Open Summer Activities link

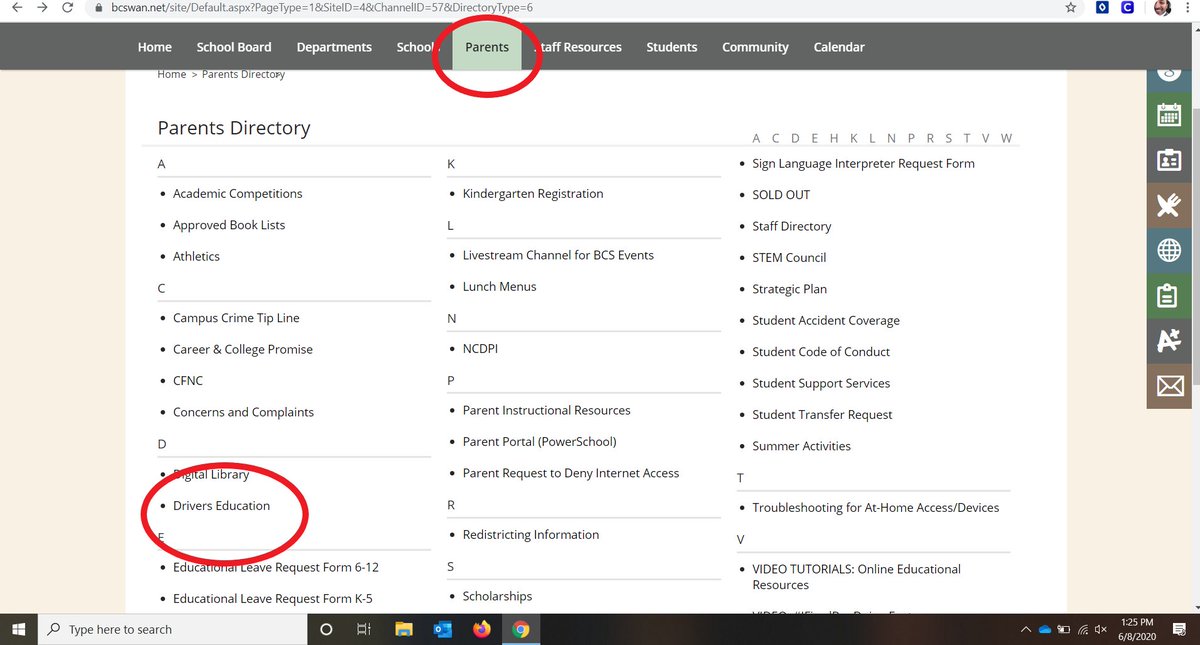pos(802,447)
